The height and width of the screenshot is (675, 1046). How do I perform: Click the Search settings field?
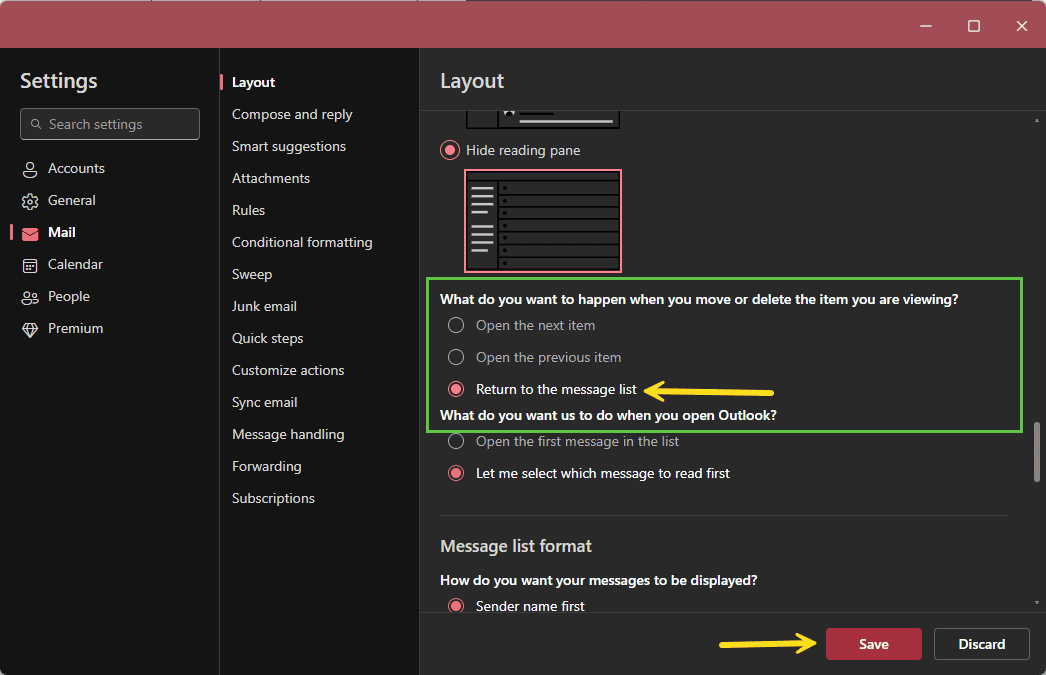point(110,124)
